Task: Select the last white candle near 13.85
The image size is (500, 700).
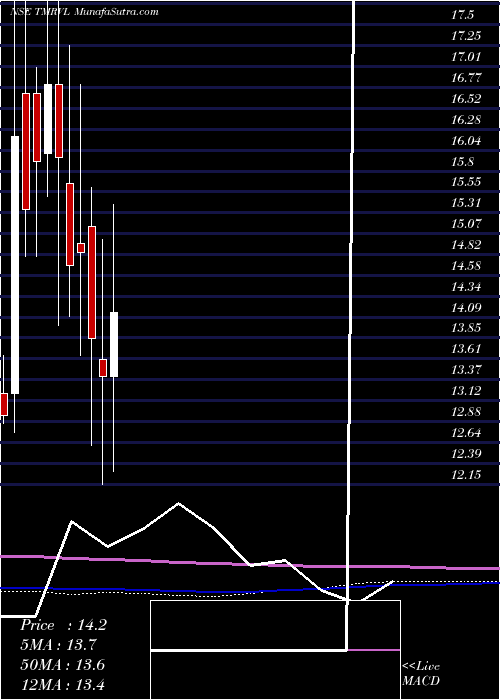Action: point(114,345)
